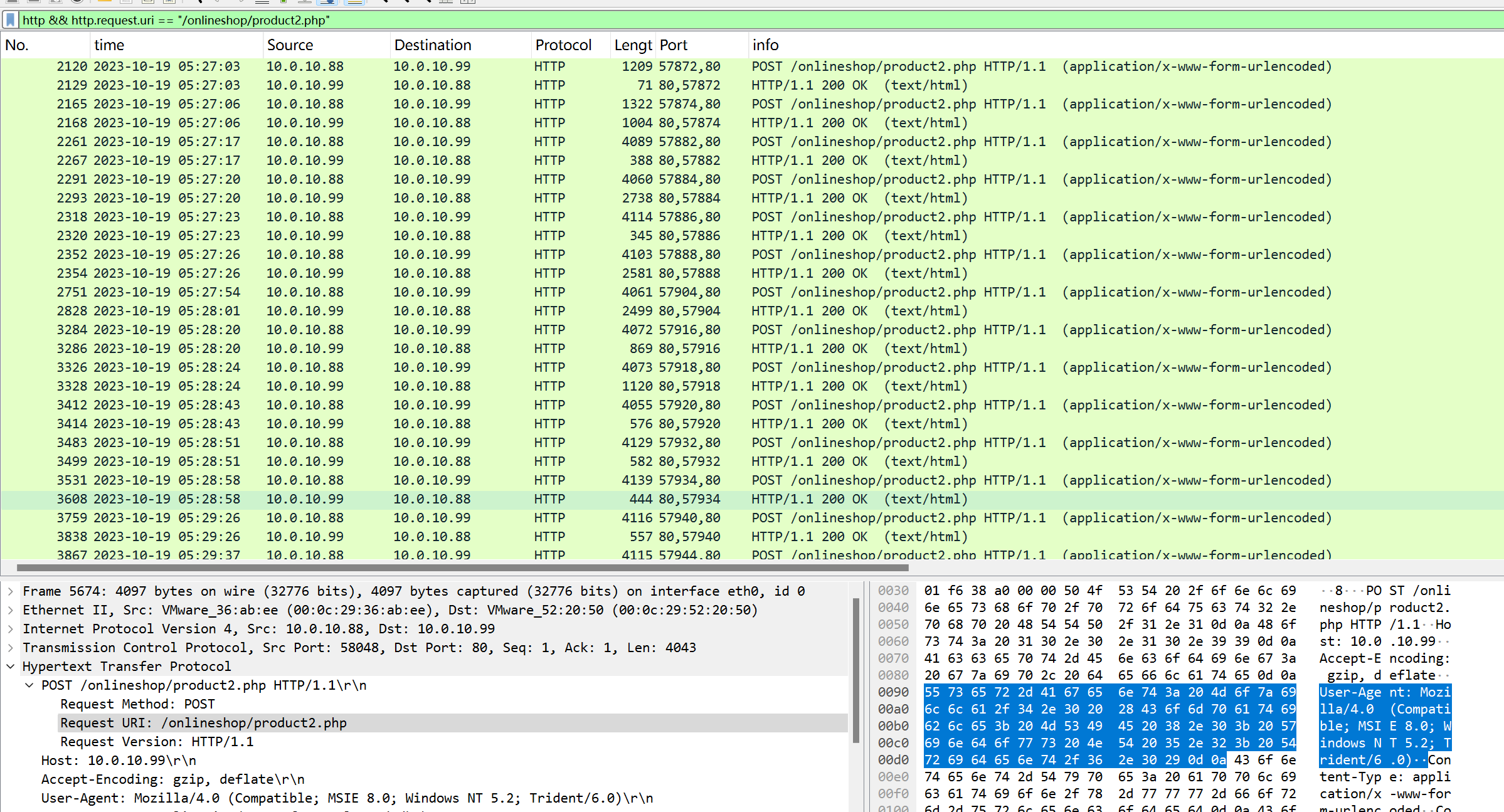The width and height of the screenshot is (1504, 812).
Task: Select packet number 2352
Action: (752, 255)
